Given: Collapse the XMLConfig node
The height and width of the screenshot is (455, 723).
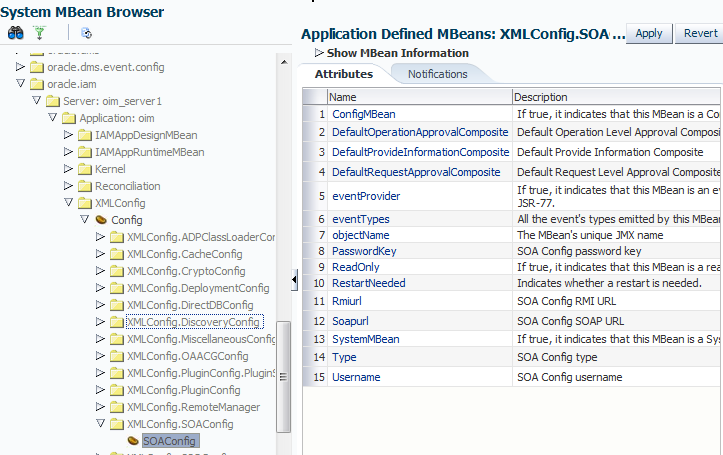Looking at the screenshot, I should pyautogui.click(x=69, y=202).
